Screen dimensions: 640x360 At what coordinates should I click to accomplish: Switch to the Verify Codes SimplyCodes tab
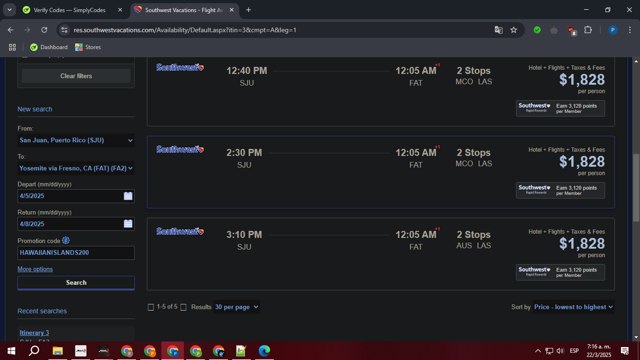click(69, 10)
